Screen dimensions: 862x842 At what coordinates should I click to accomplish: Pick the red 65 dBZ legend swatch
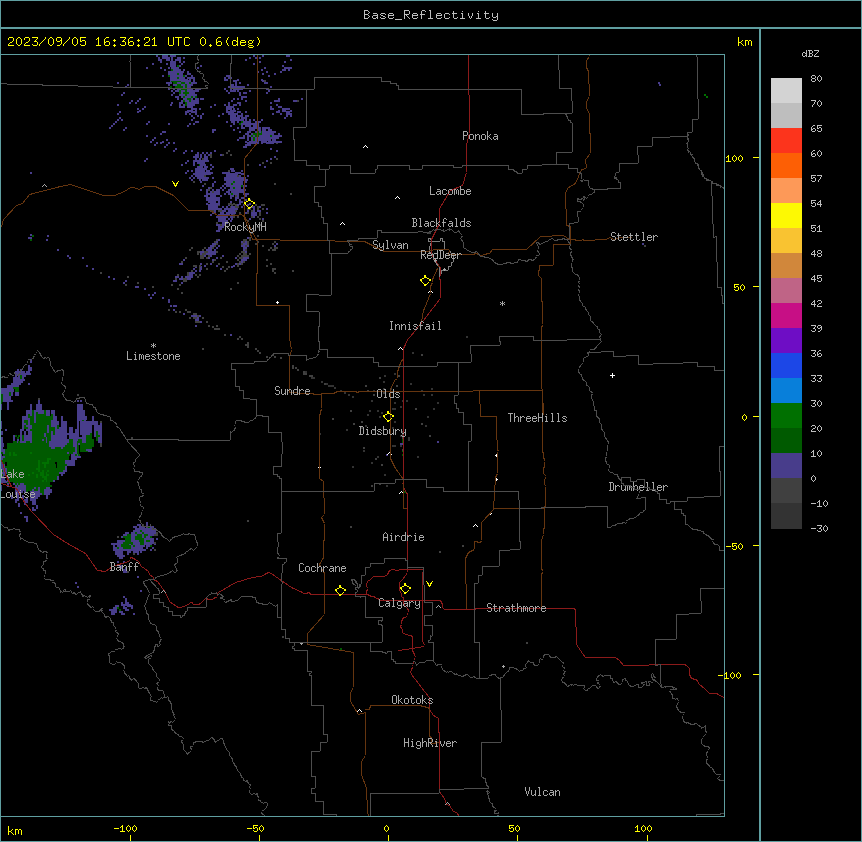point(786,141)
